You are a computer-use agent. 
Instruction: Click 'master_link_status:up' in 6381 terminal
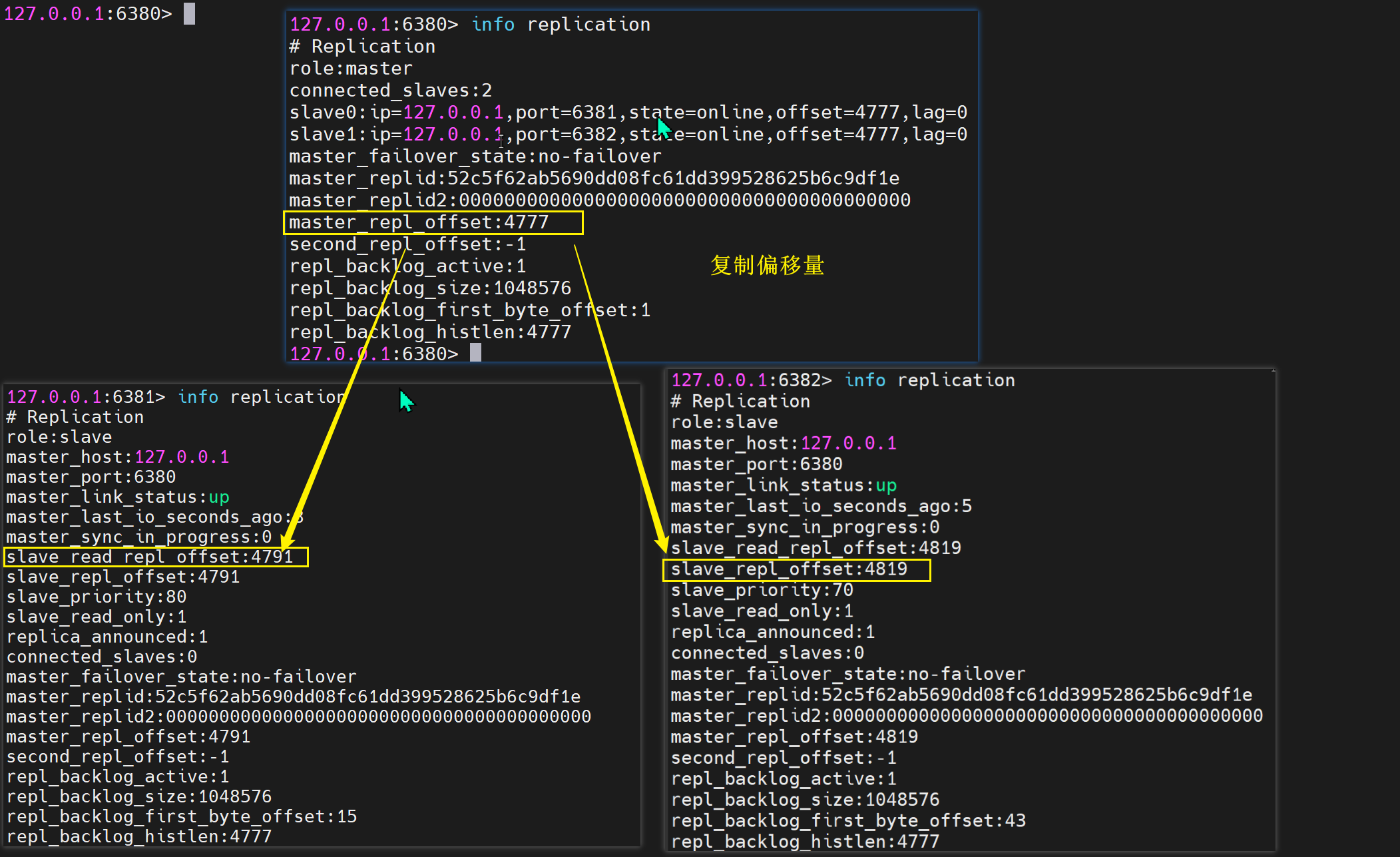[x=118, y=497]
